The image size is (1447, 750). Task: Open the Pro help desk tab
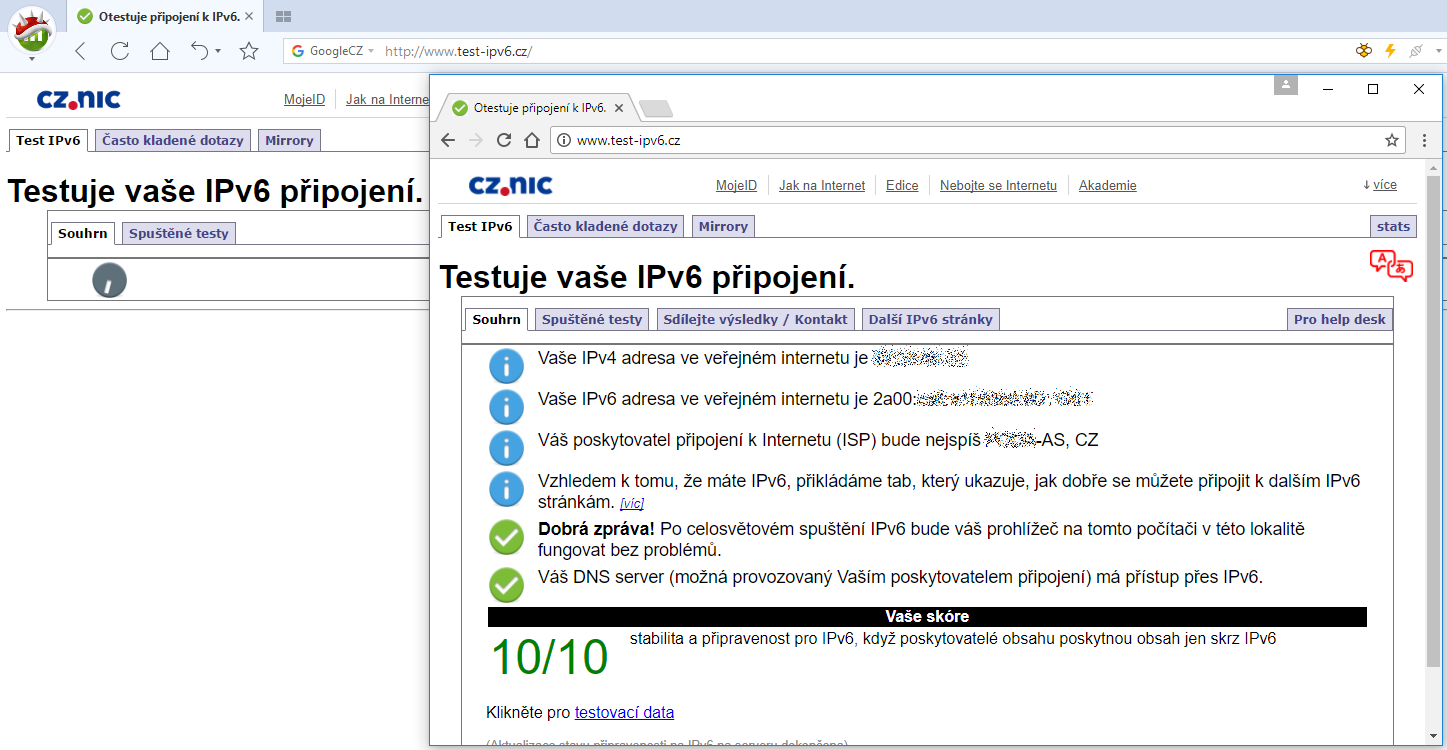[1339, 319]
